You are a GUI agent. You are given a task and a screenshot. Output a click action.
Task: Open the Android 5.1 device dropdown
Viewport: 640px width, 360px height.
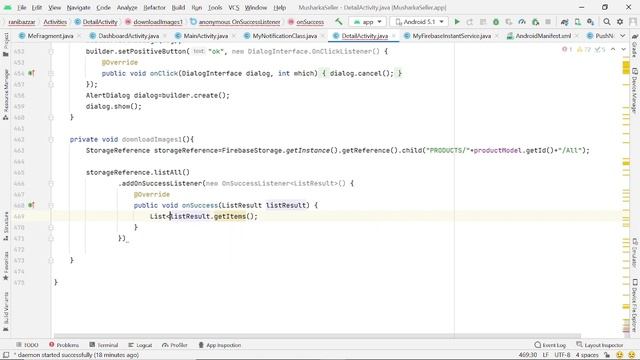point(419,22)
